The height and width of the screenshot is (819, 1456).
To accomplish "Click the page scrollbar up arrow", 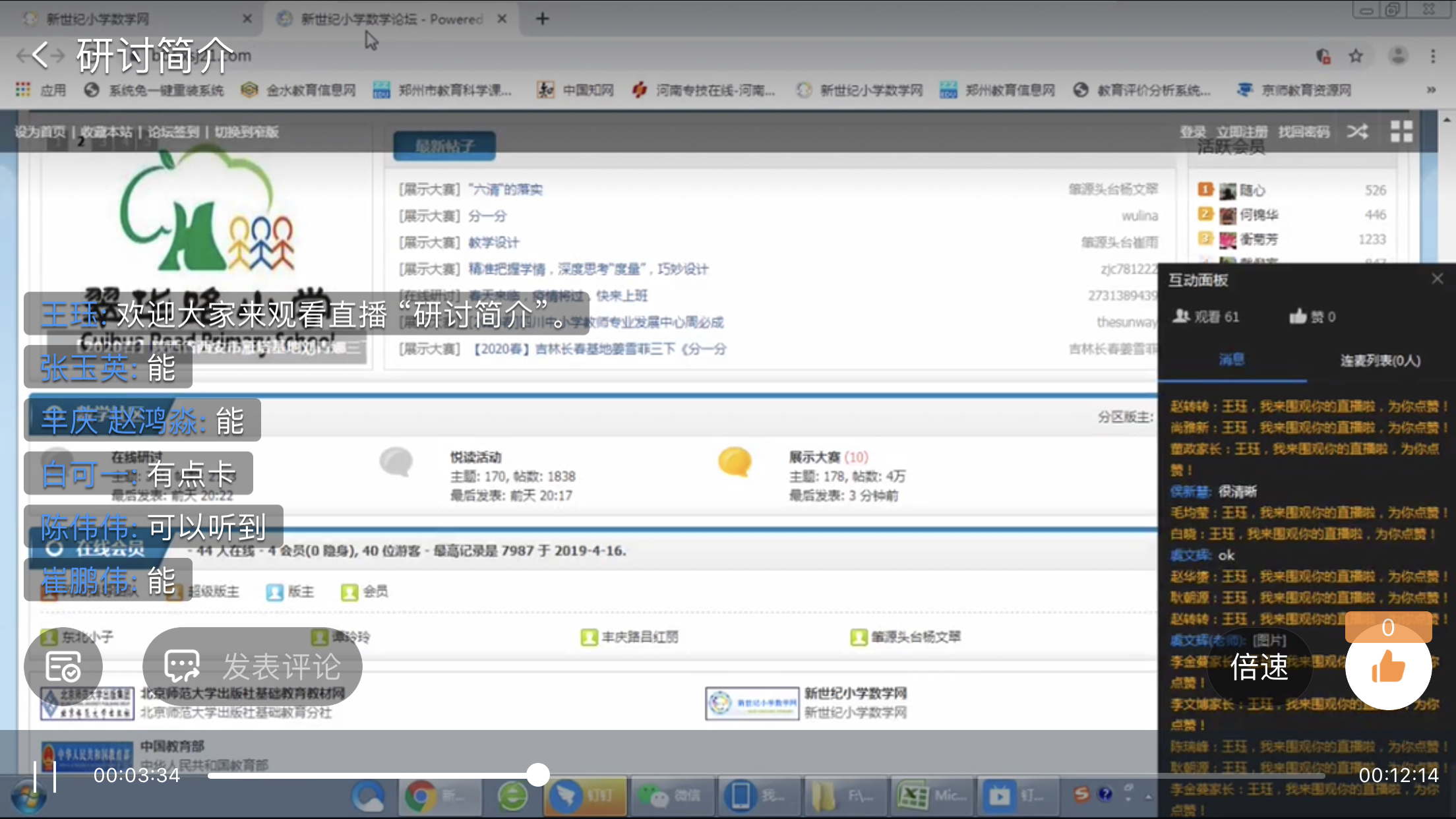I will [x=1447, y=120].
